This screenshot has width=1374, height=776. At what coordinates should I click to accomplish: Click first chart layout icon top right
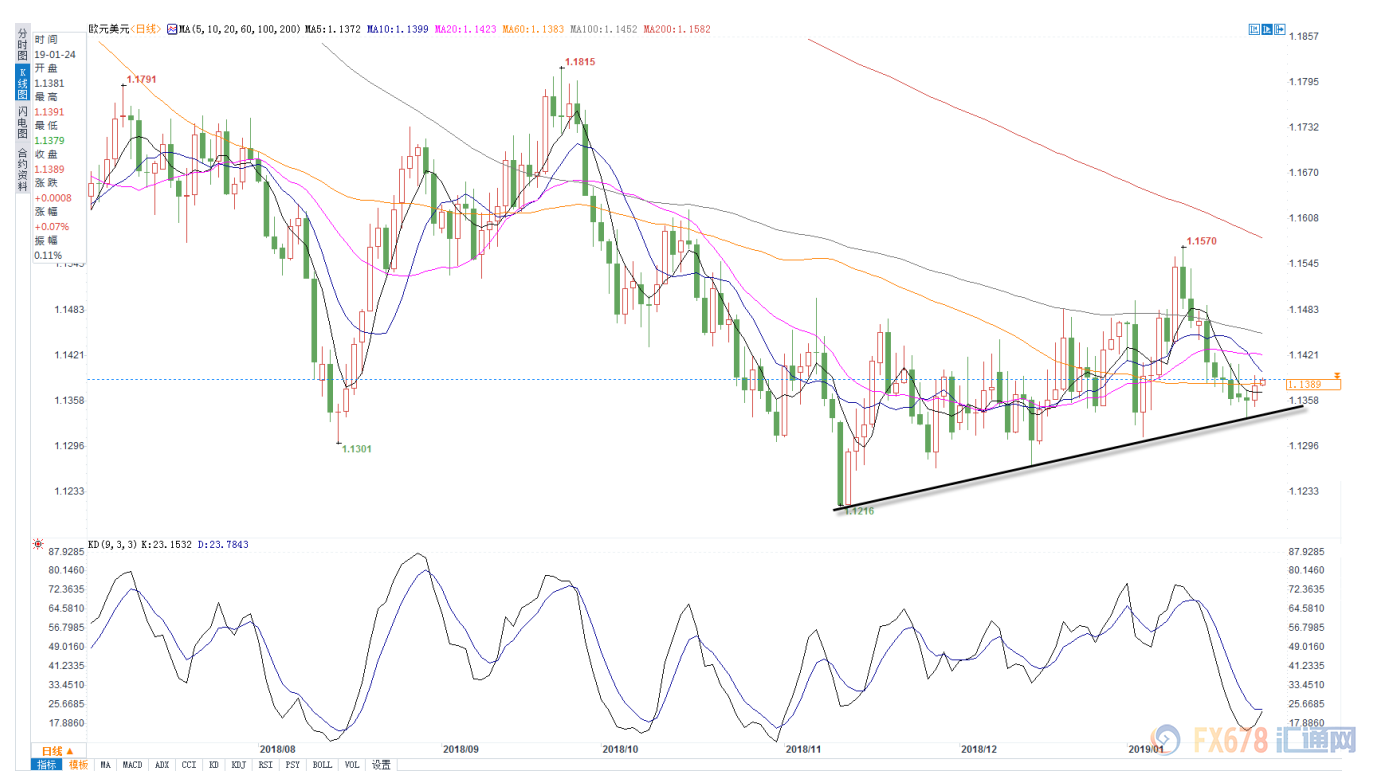tap(1254, 30)
